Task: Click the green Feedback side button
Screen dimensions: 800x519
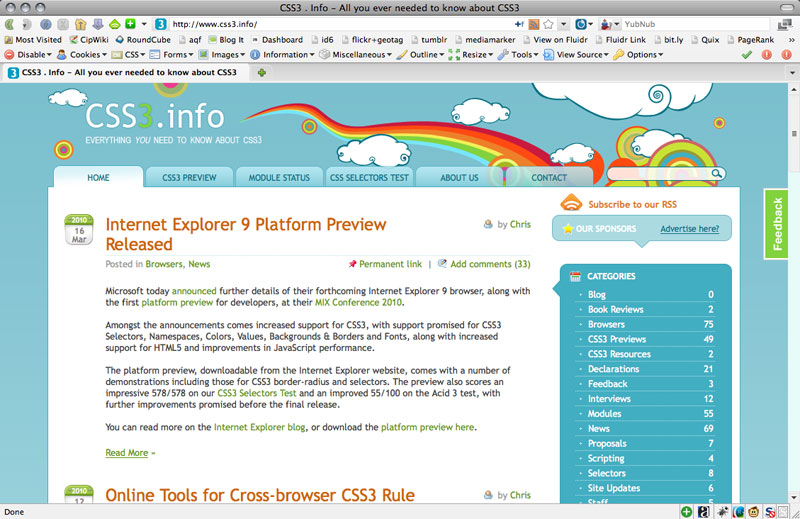Action: pyautogui.click(x=779, y=224)
